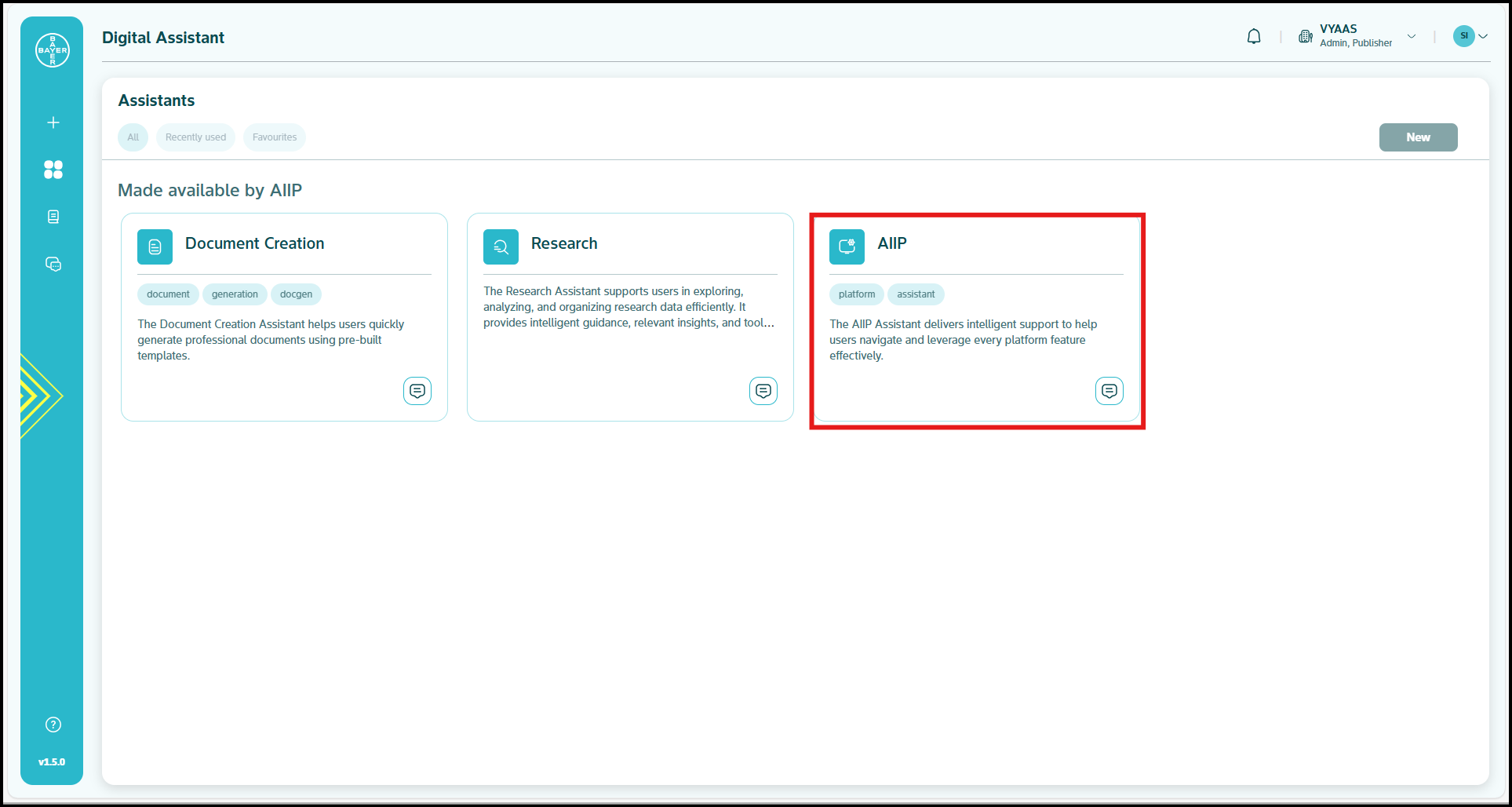Start chat from AIIP card

pos(1109,390)
